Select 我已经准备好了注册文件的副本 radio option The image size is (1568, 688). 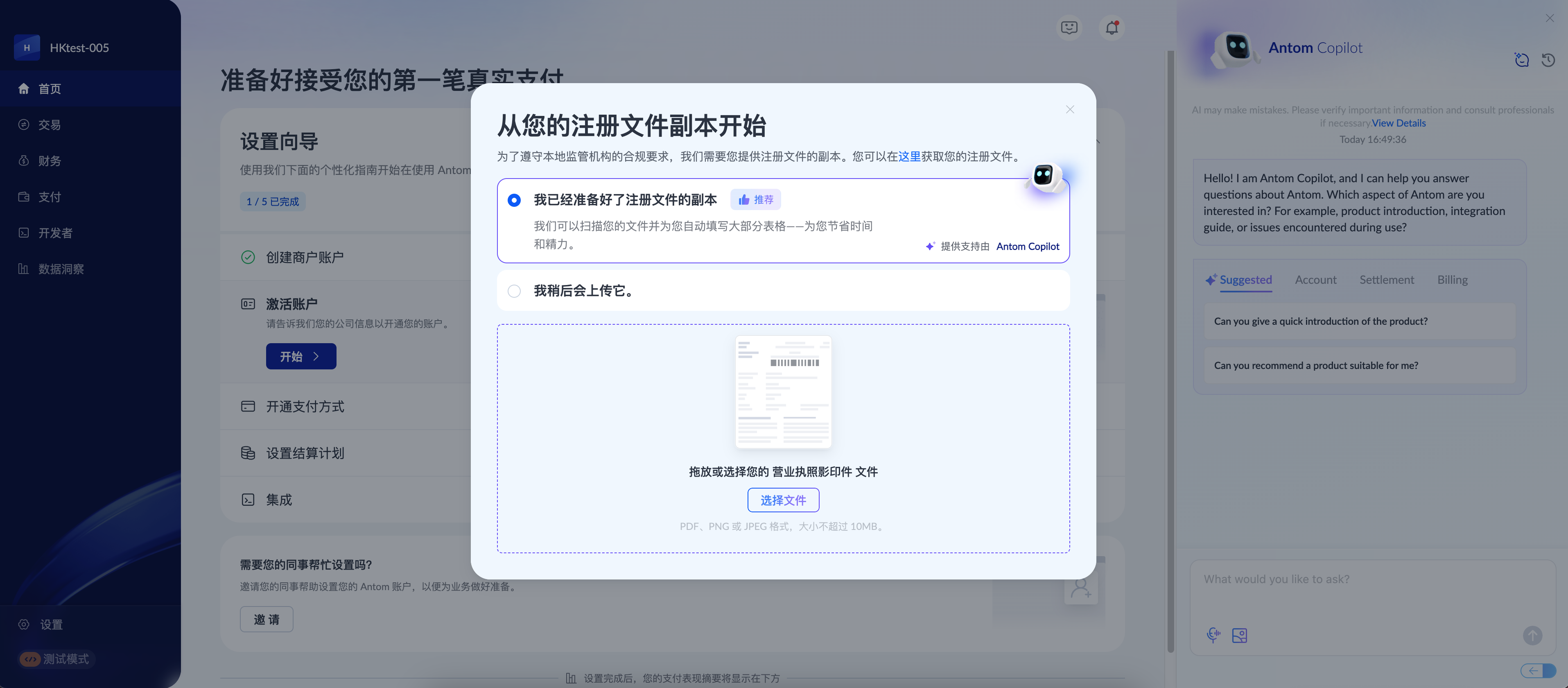(514, 200)
